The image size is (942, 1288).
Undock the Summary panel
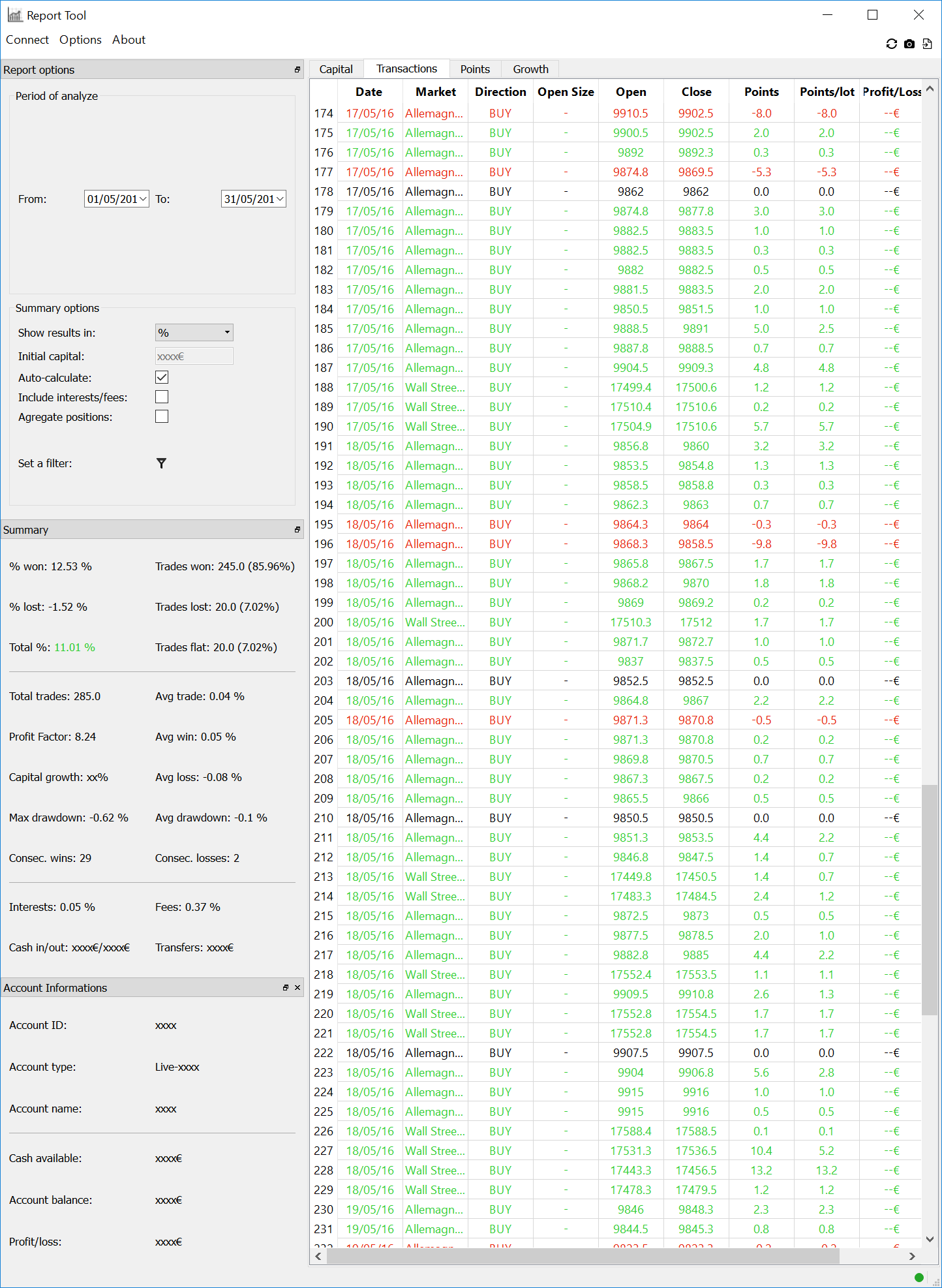pyautogui.click(x=297, y=530)
